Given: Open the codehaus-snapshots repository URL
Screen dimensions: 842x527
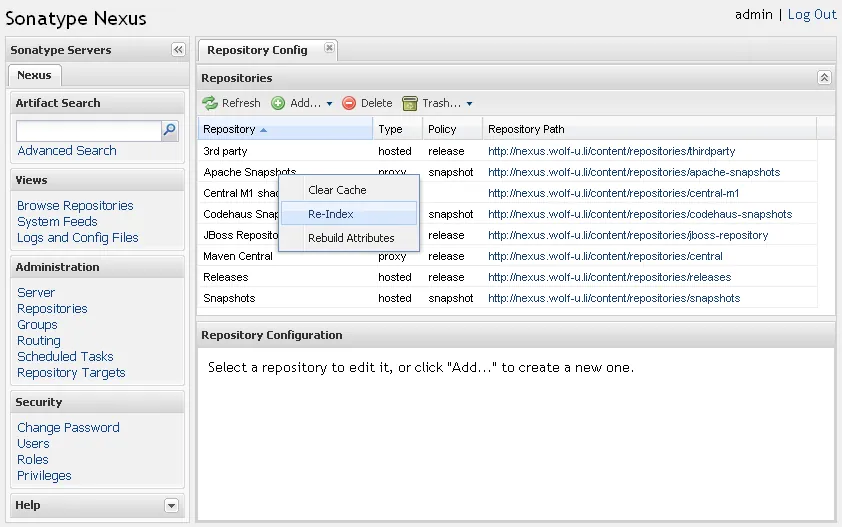Looking at the screenshot, I should coord(640,214).
